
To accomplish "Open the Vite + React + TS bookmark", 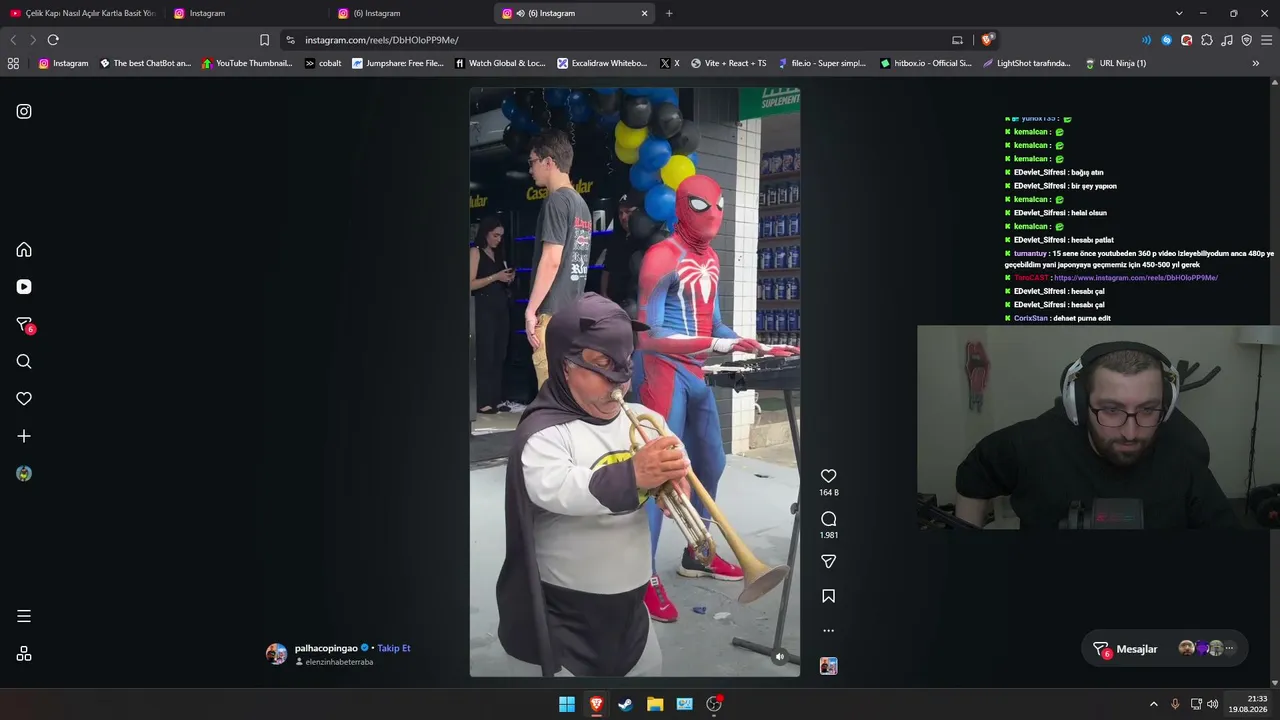I will [728, 63].
